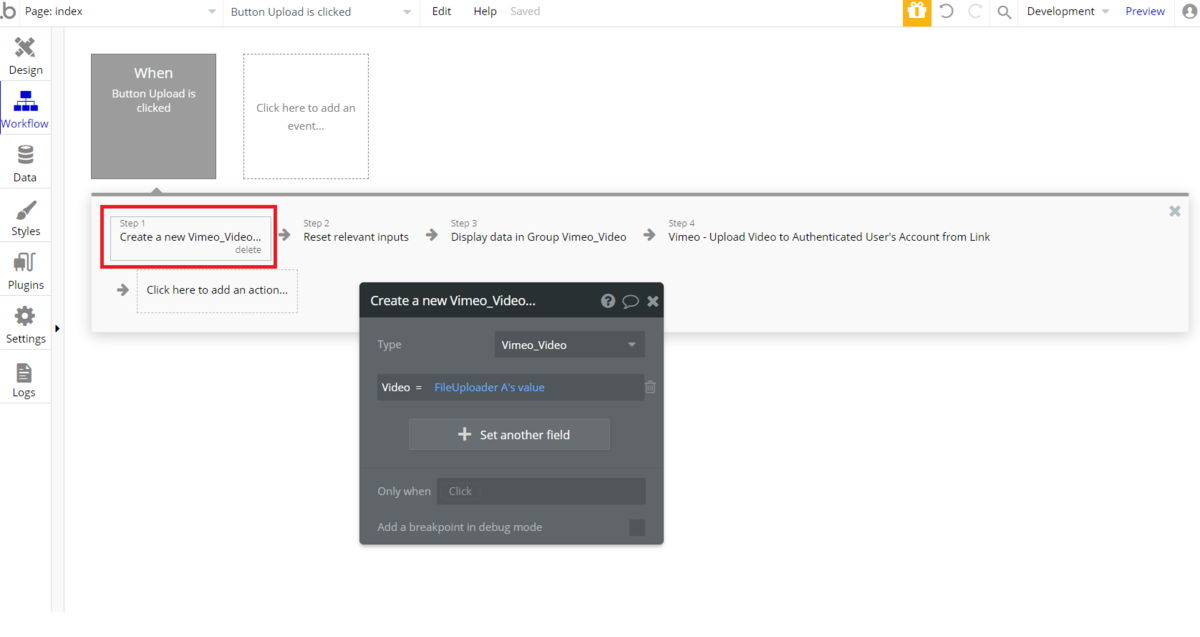Open the Settings tab in sidebar
This screenshot has height=637, width=1200.
coord(25,325)
